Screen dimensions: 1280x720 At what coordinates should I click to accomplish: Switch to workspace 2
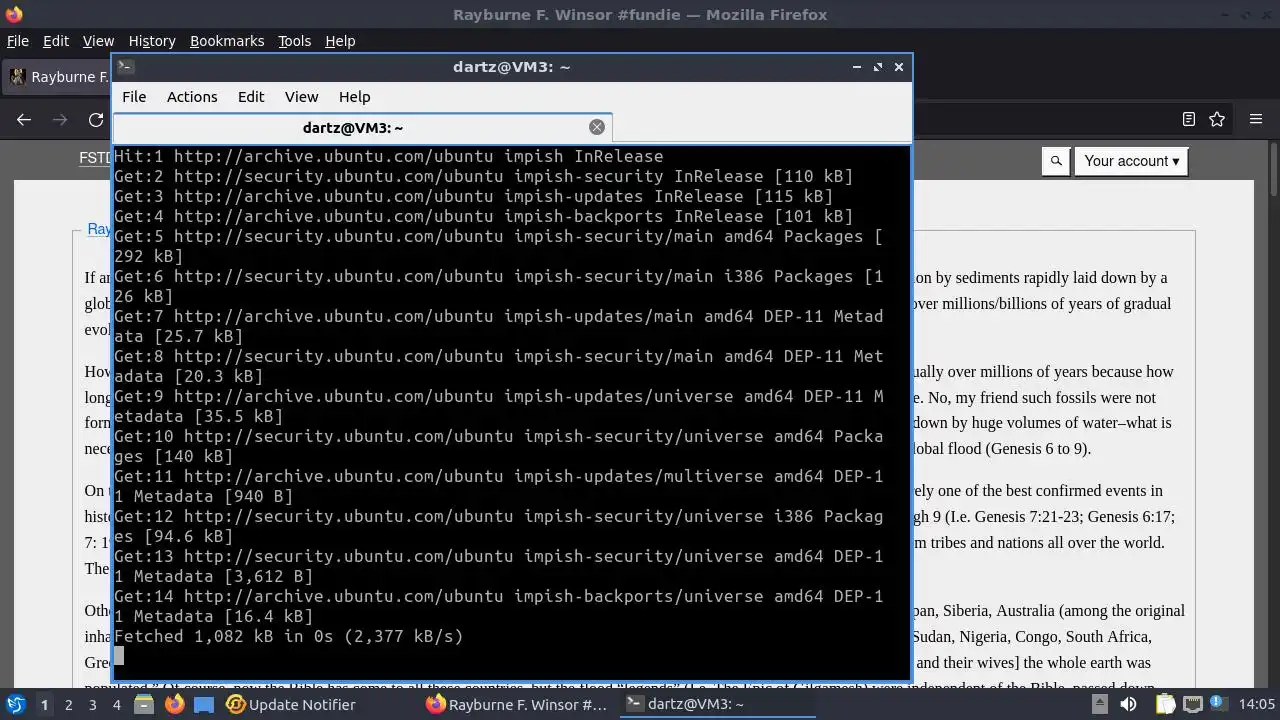[x=68, y=704]
